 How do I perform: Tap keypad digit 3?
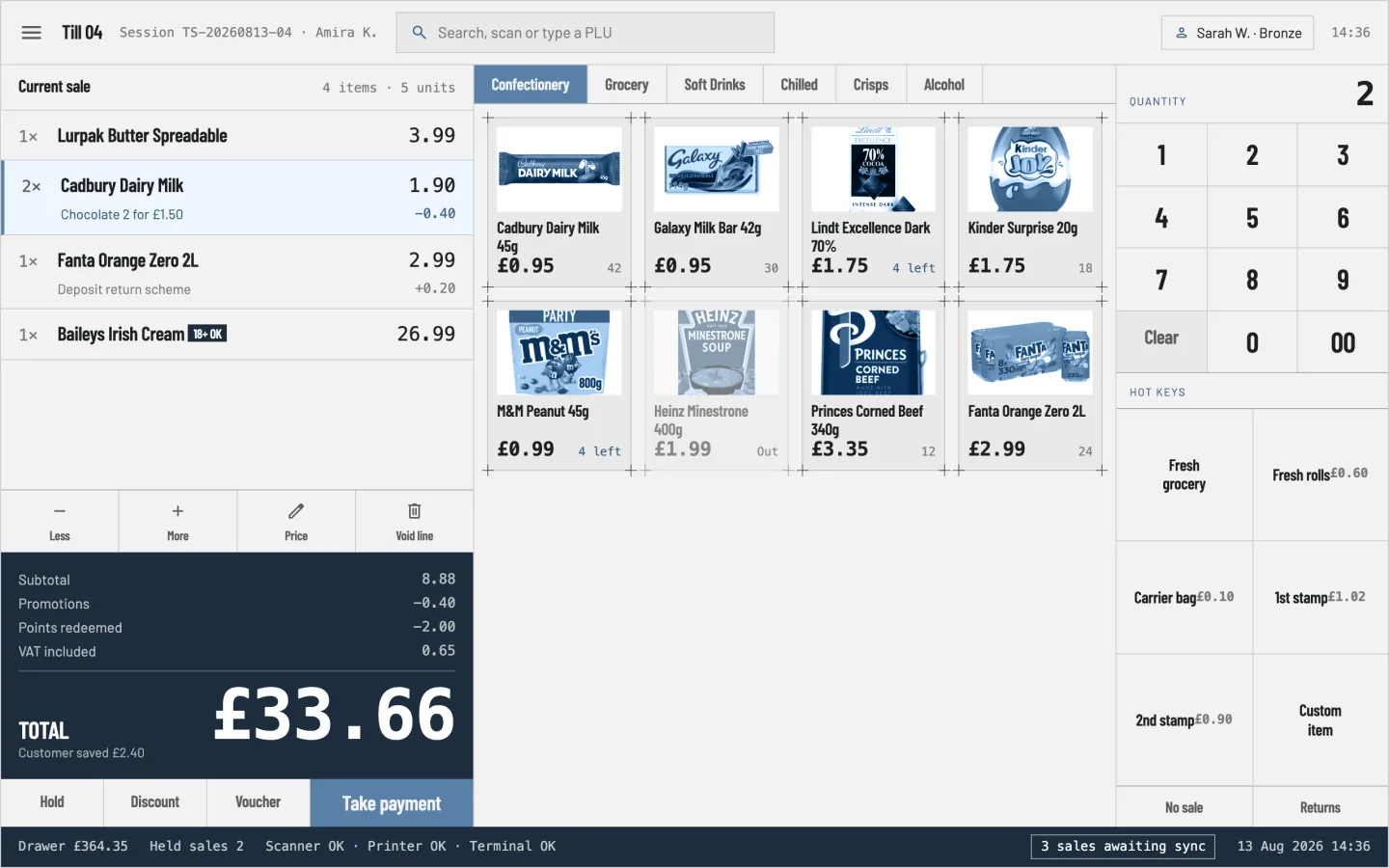[1343, 155]
